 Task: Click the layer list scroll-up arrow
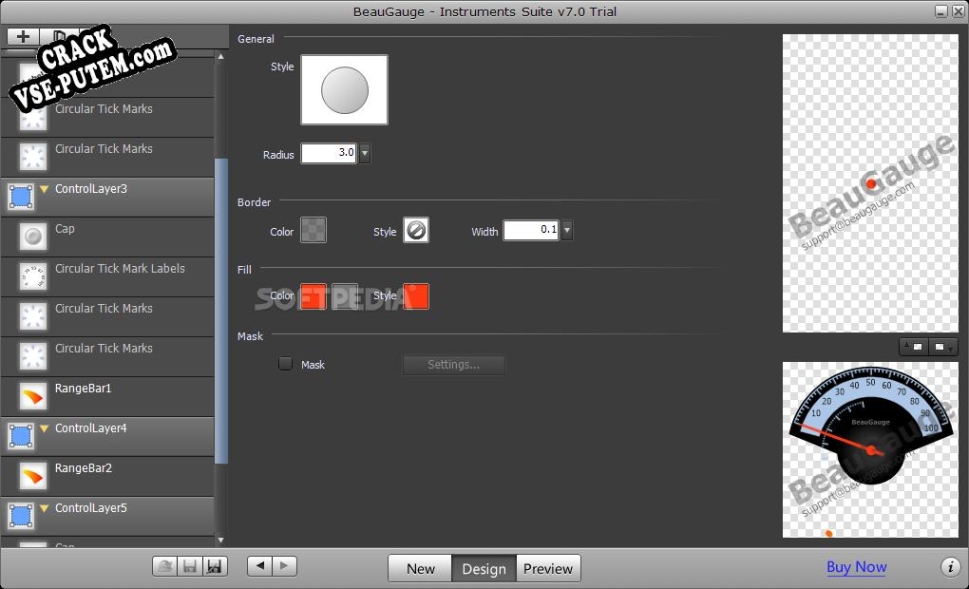[221, 57]
